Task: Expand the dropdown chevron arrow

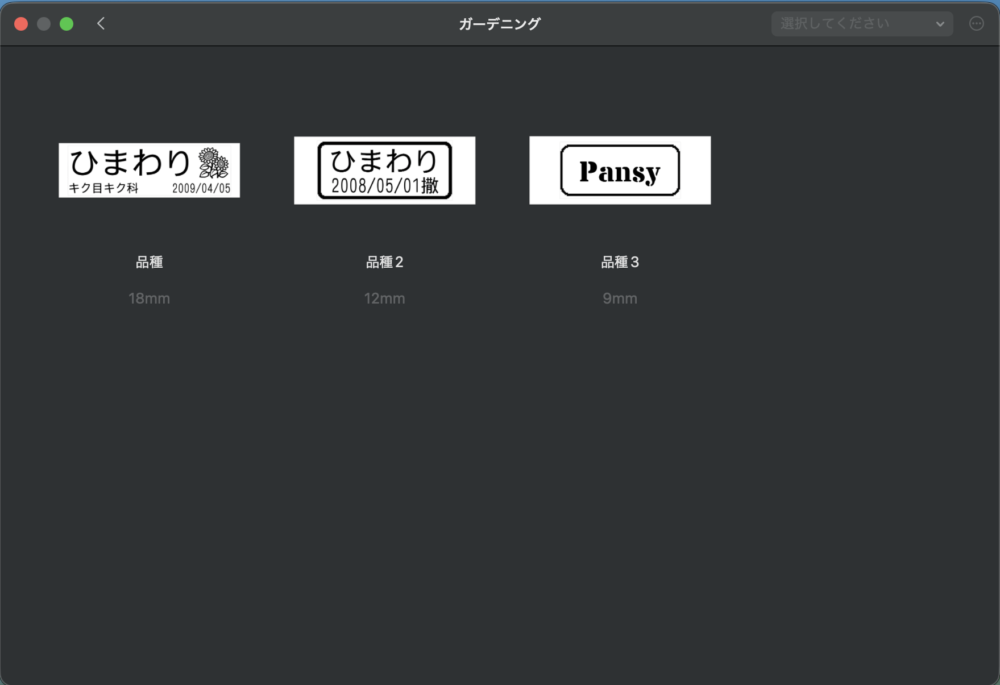Action: click(x=938, y=23)
